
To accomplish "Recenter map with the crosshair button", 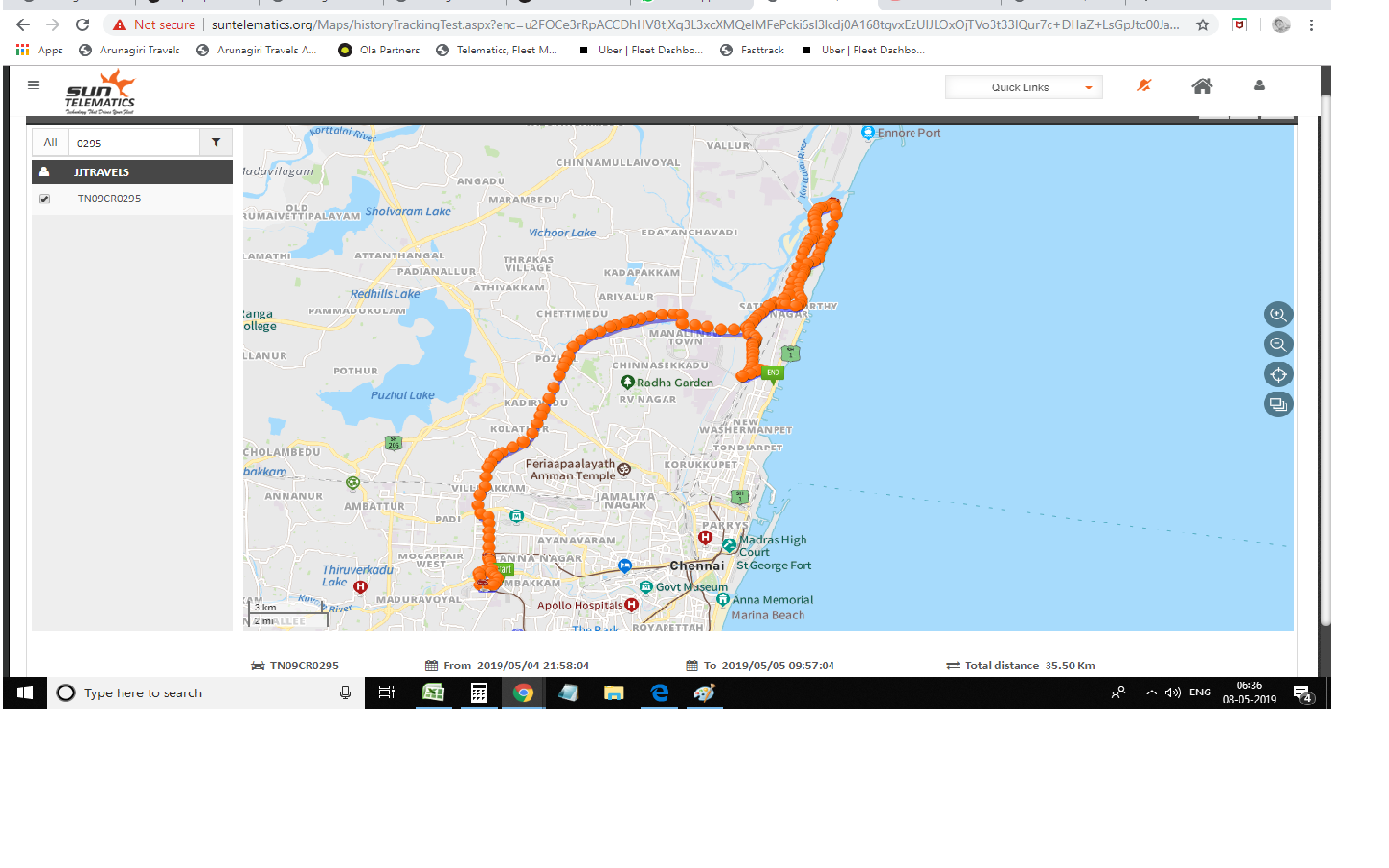I will pyautogui.click(x=1278, y=374).
